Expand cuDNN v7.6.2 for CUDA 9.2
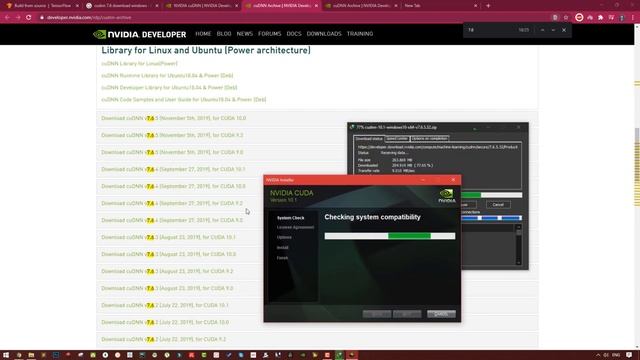The width and height of the screenshot is (640, 360). tap(164, 340)
